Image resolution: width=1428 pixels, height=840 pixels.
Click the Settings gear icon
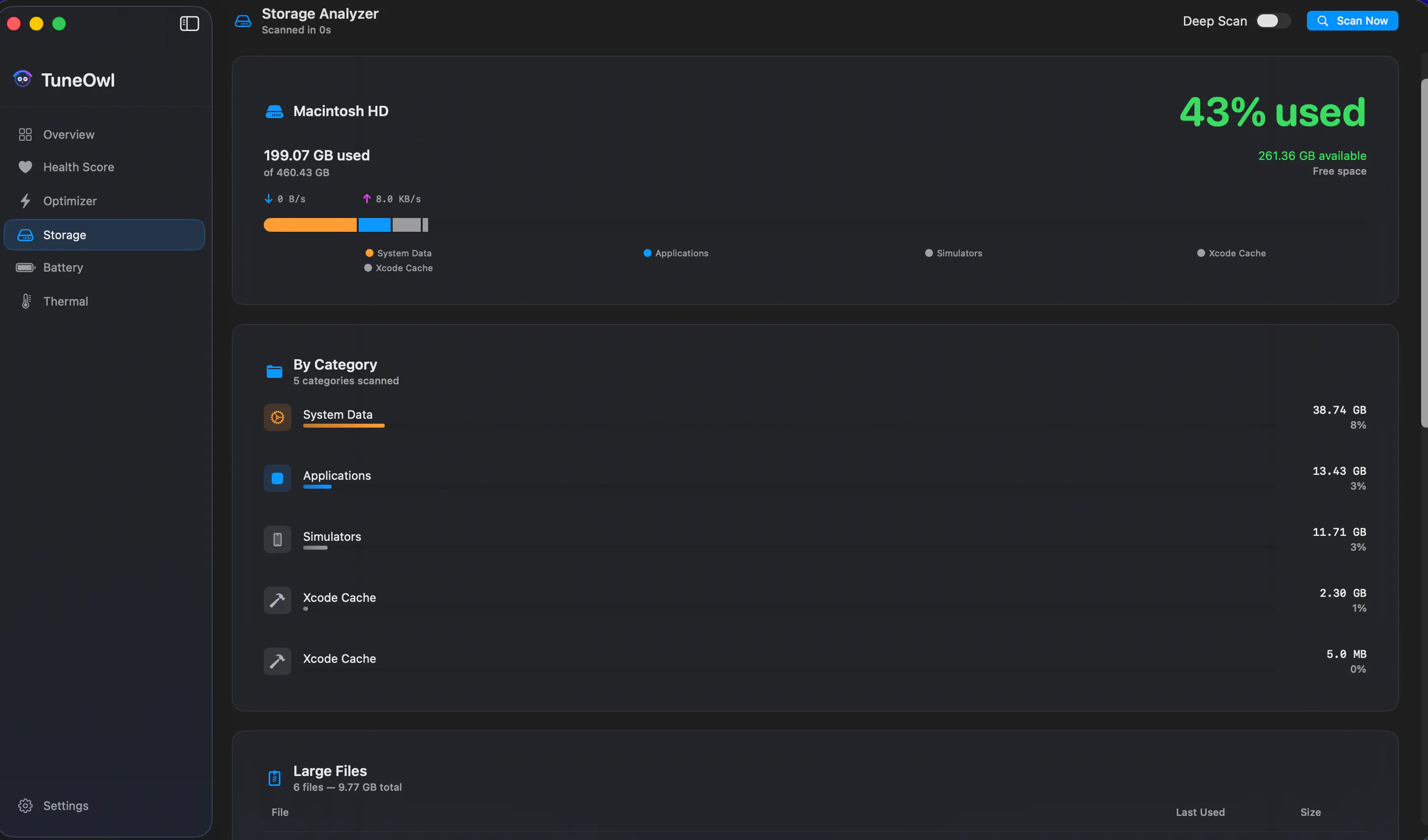(25, 806)
